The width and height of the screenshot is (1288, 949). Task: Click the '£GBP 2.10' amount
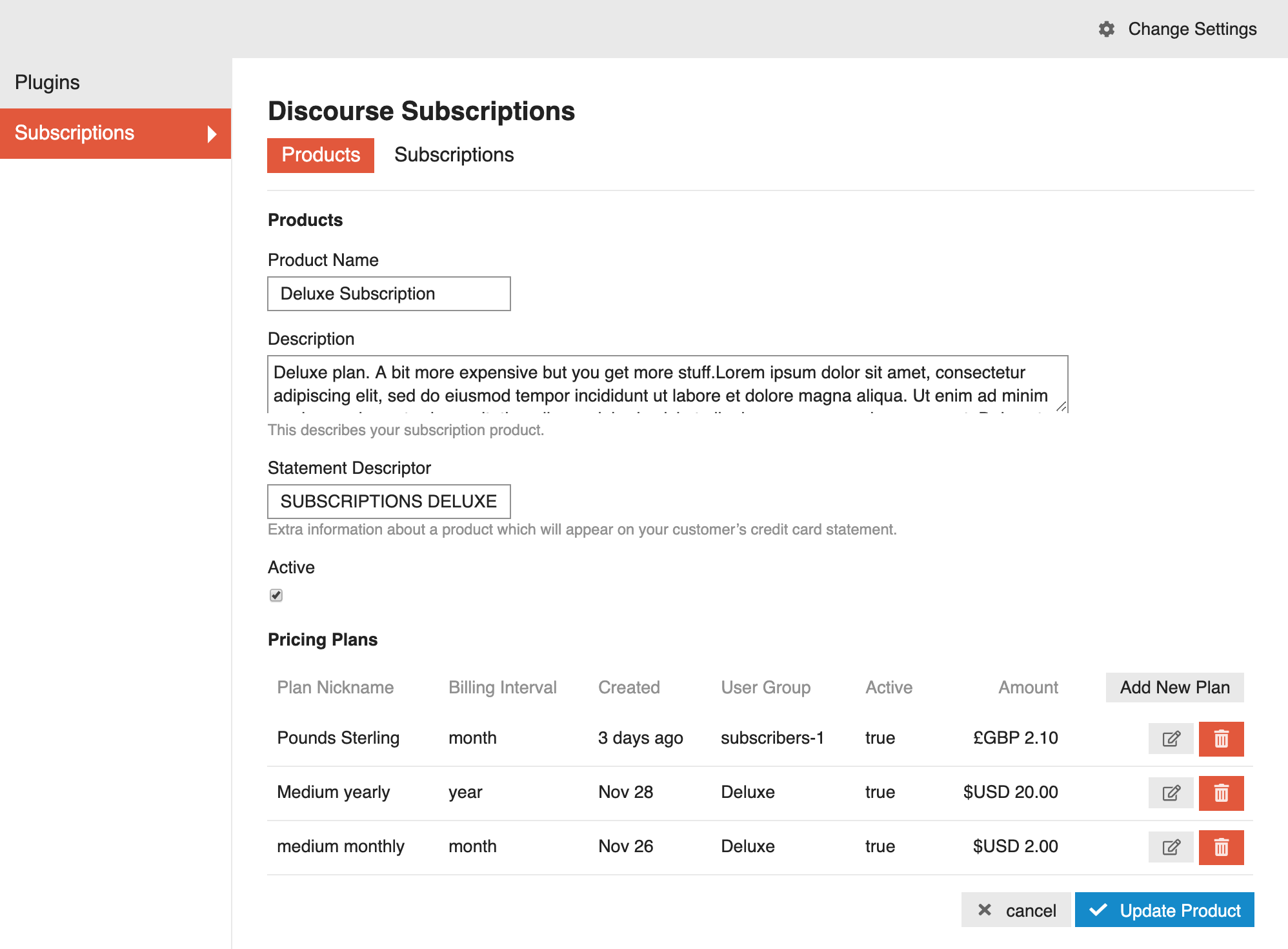click(x=1016, y=738)
